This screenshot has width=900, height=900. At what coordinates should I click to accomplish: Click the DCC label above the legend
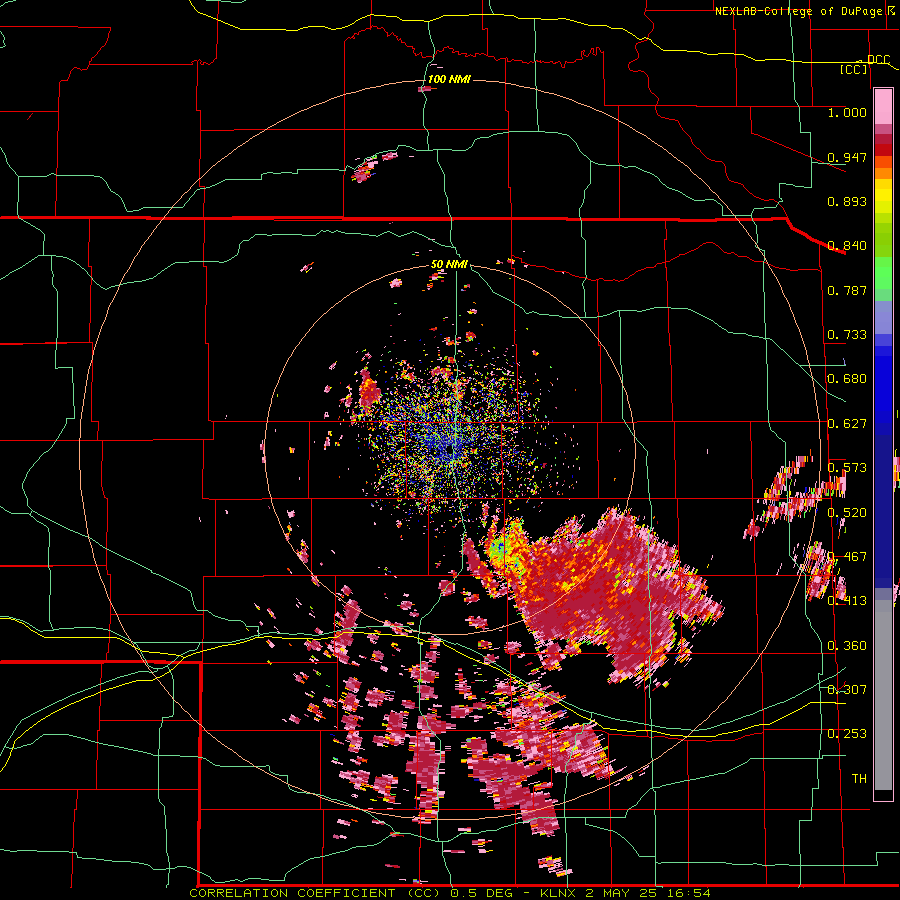click(878, 60)
